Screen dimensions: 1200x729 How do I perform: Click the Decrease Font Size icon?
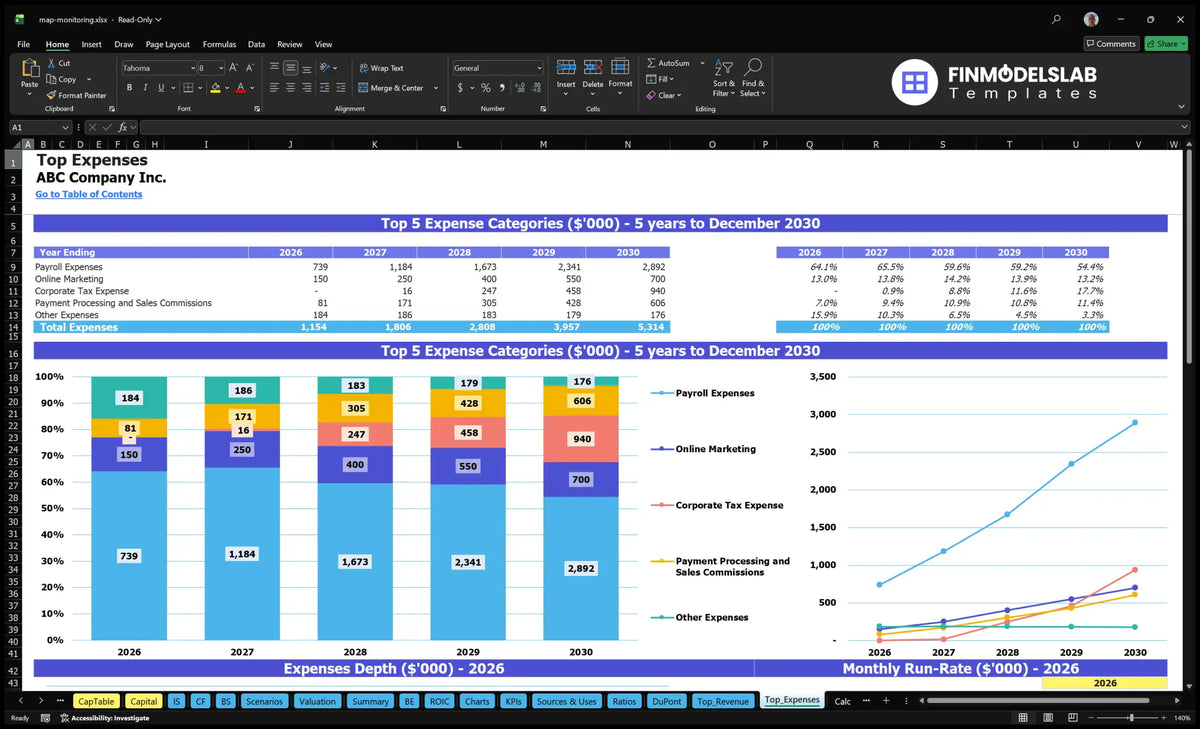pos(250,68)
